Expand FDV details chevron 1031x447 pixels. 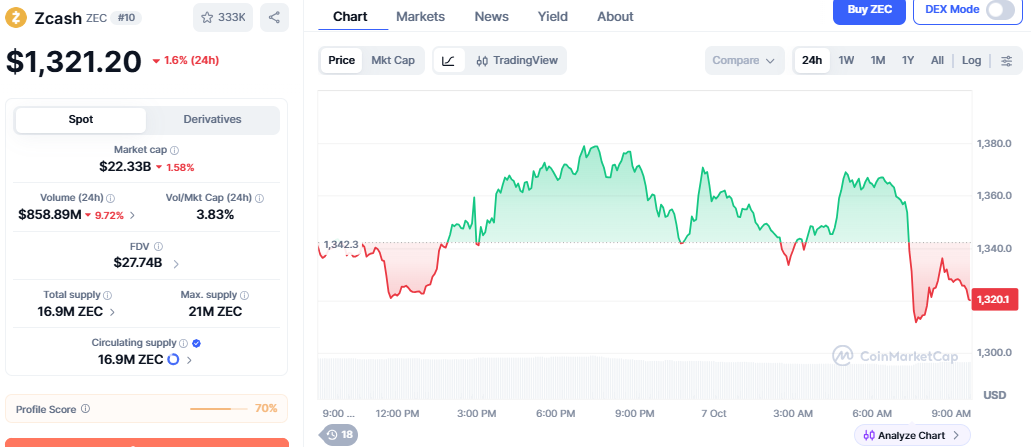click(176, 264)
